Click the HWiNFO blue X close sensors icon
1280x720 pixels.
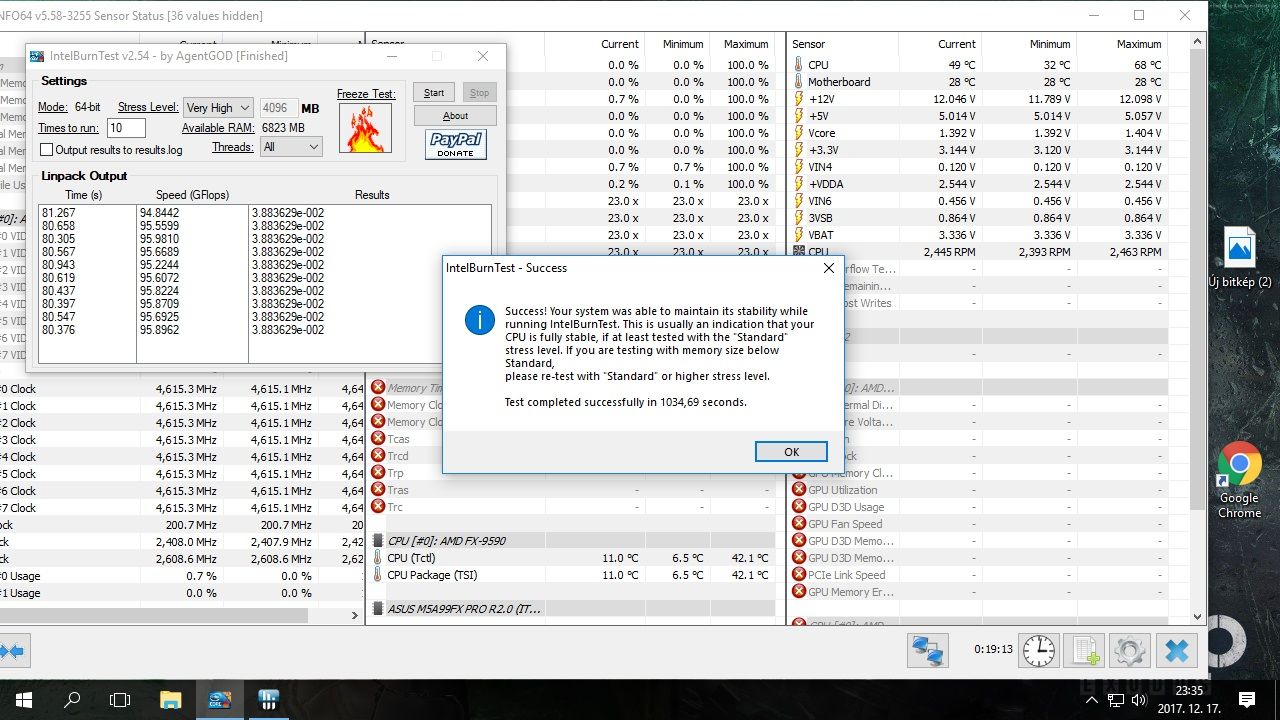tap(1177, 650)
